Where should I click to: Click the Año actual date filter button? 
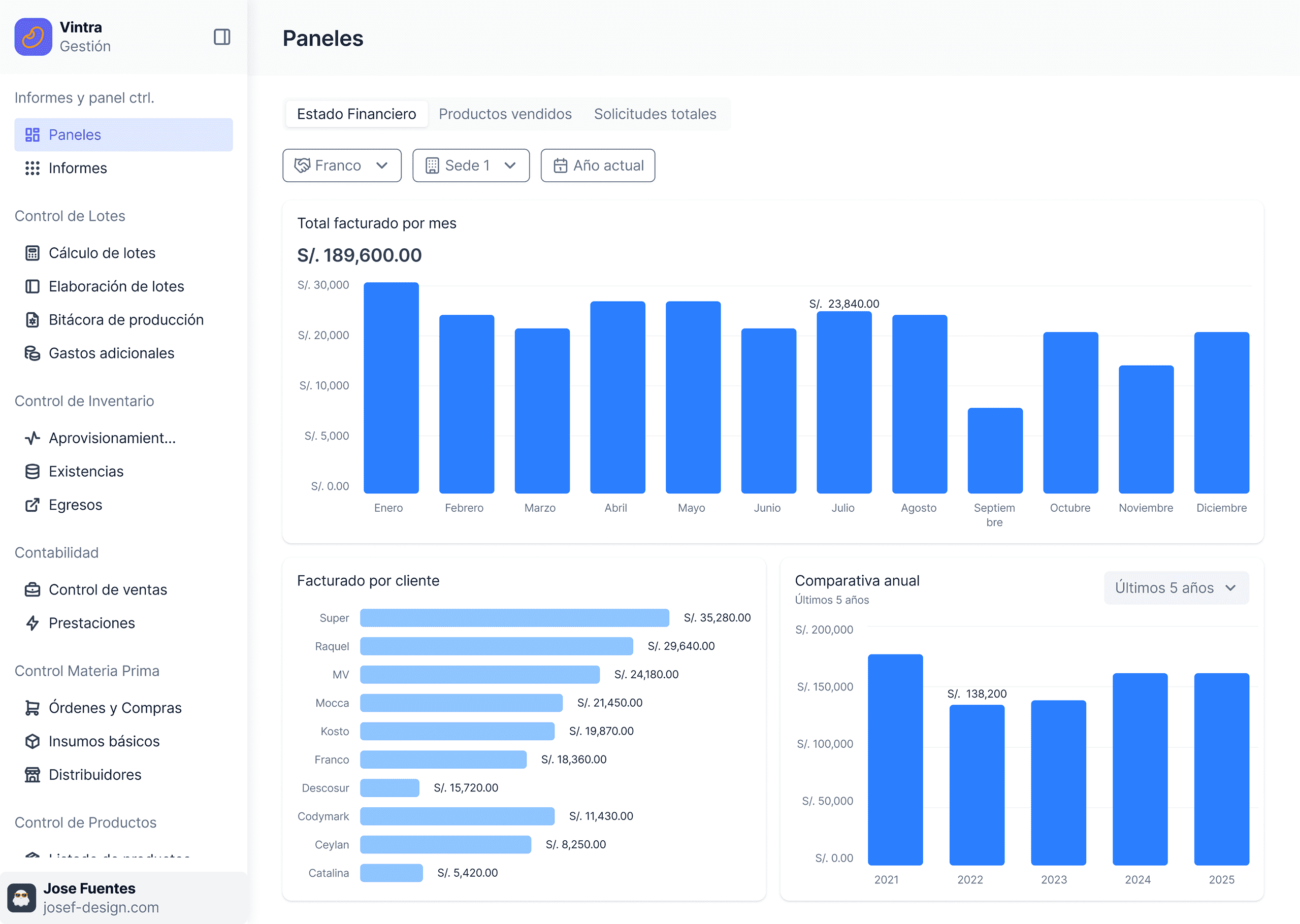click(598, 166)
